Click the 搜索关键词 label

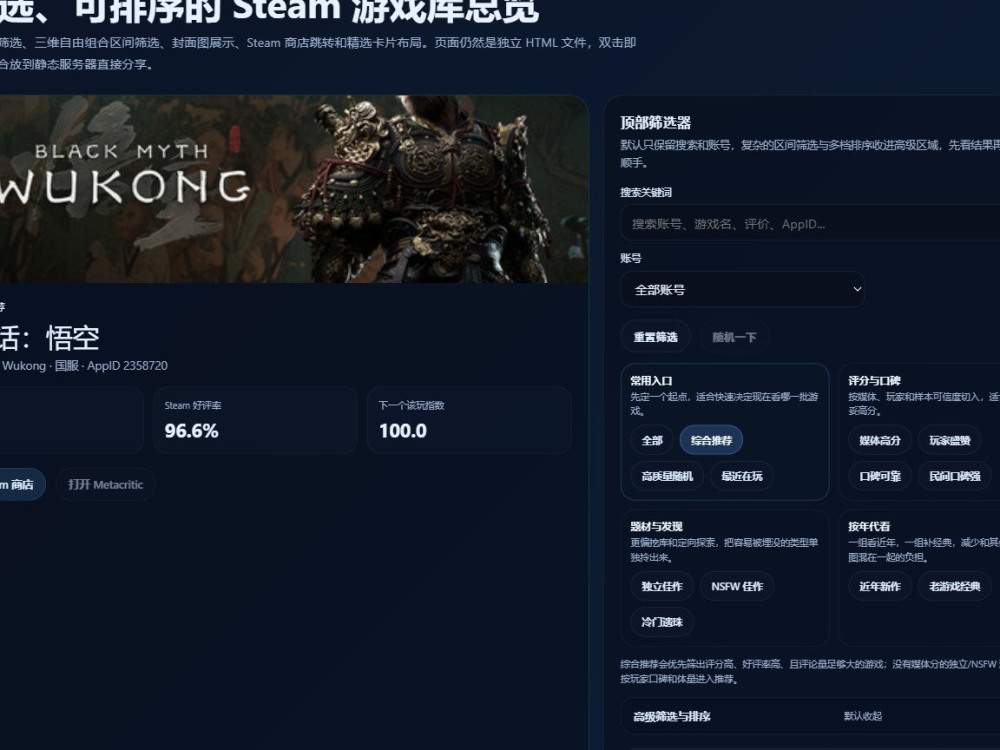coord(646,192)
